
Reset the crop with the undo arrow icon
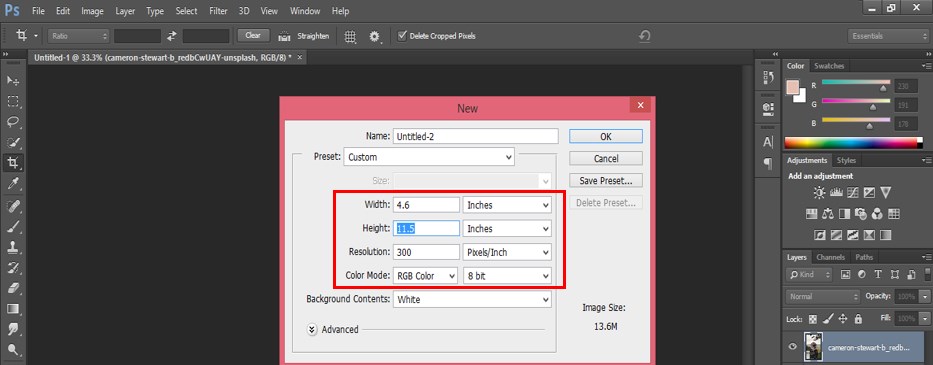coord(644,36)
